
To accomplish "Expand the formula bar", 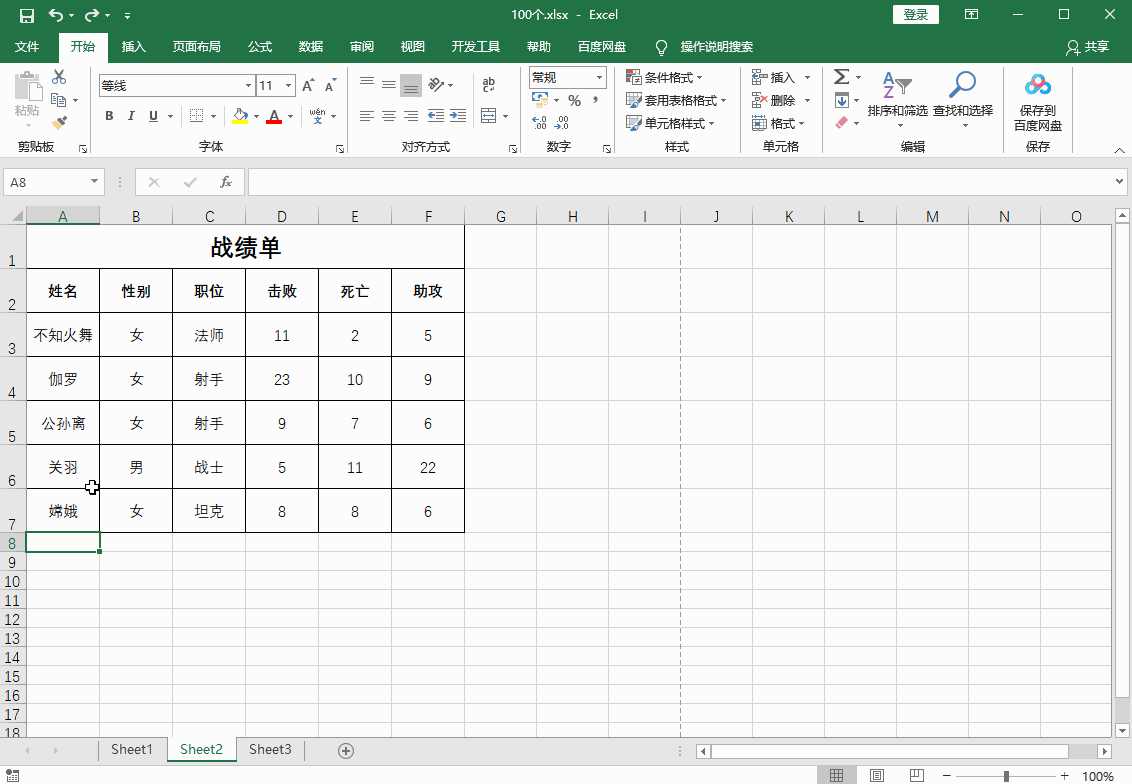I will pyautogui.click(x=1119, y=182).
